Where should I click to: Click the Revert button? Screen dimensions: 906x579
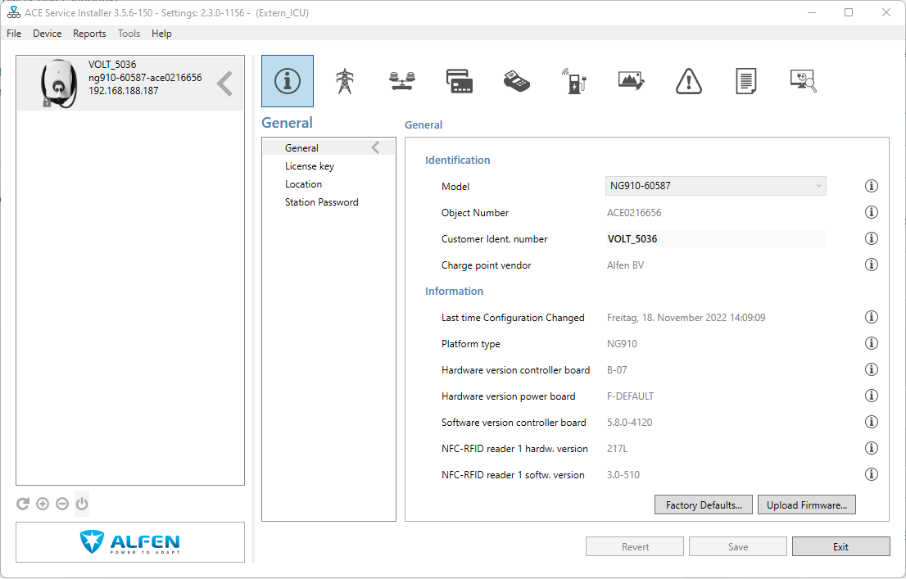coord(635,547)
